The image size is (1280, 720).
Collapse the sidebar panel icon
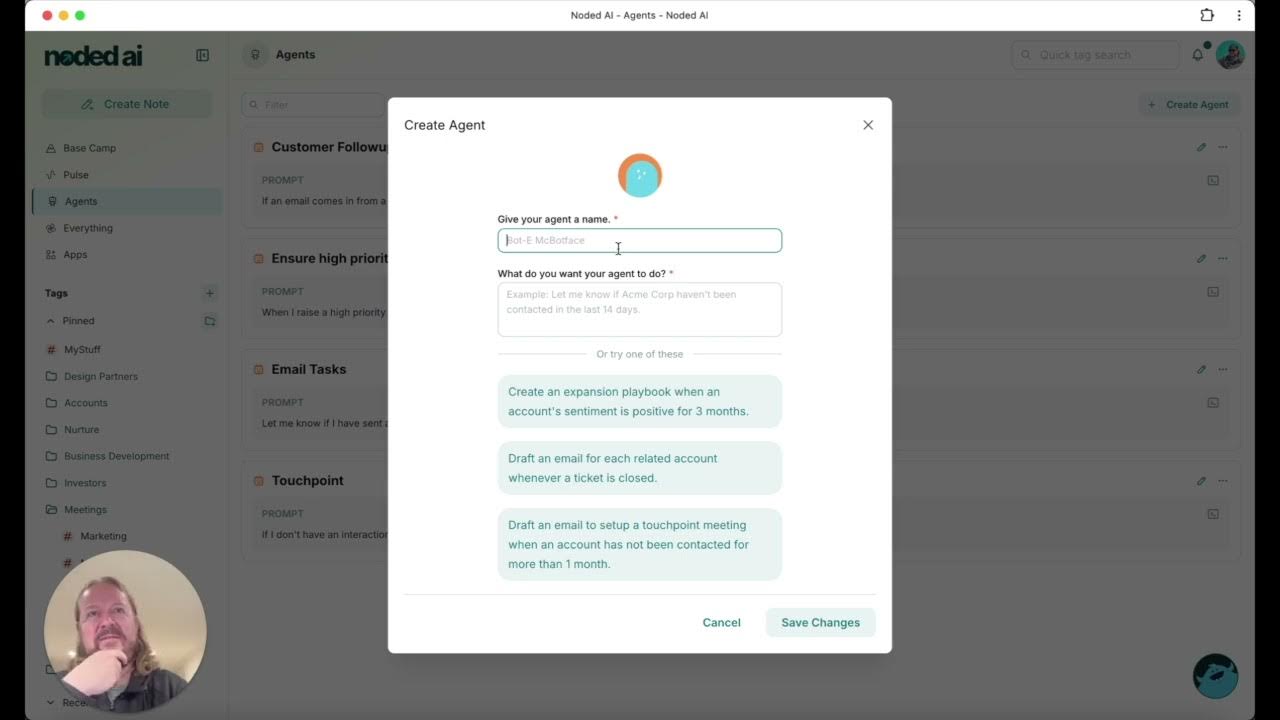tap(202, 55)
